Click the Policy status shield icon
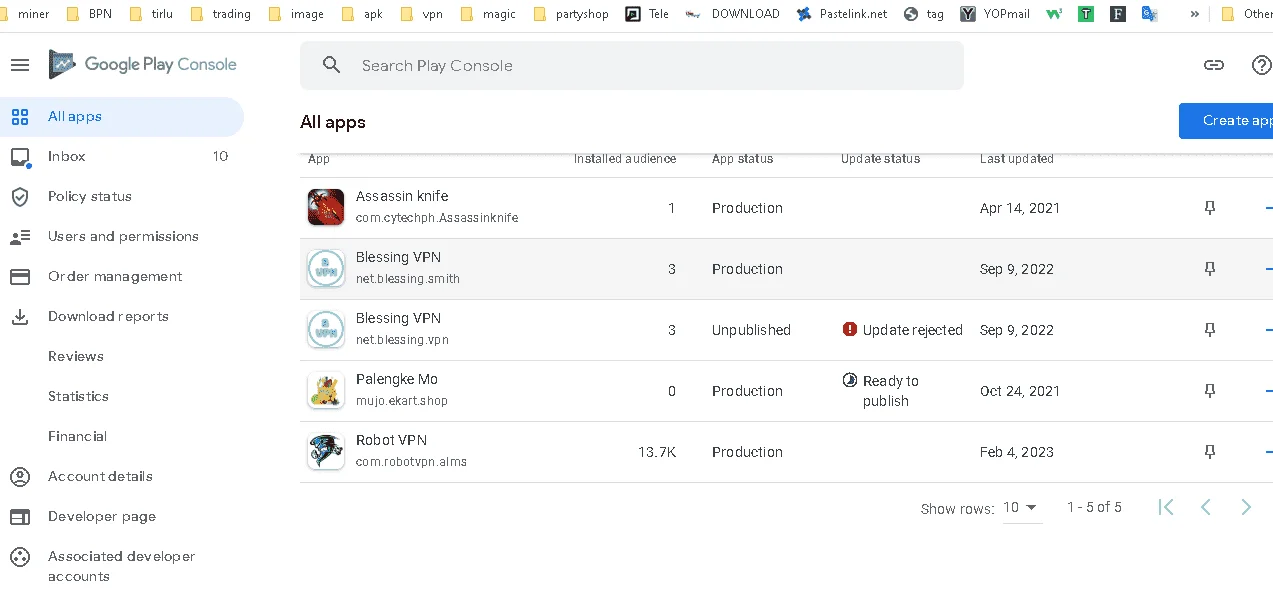Viewport: 1273px width, 606px height. (20, 197)
